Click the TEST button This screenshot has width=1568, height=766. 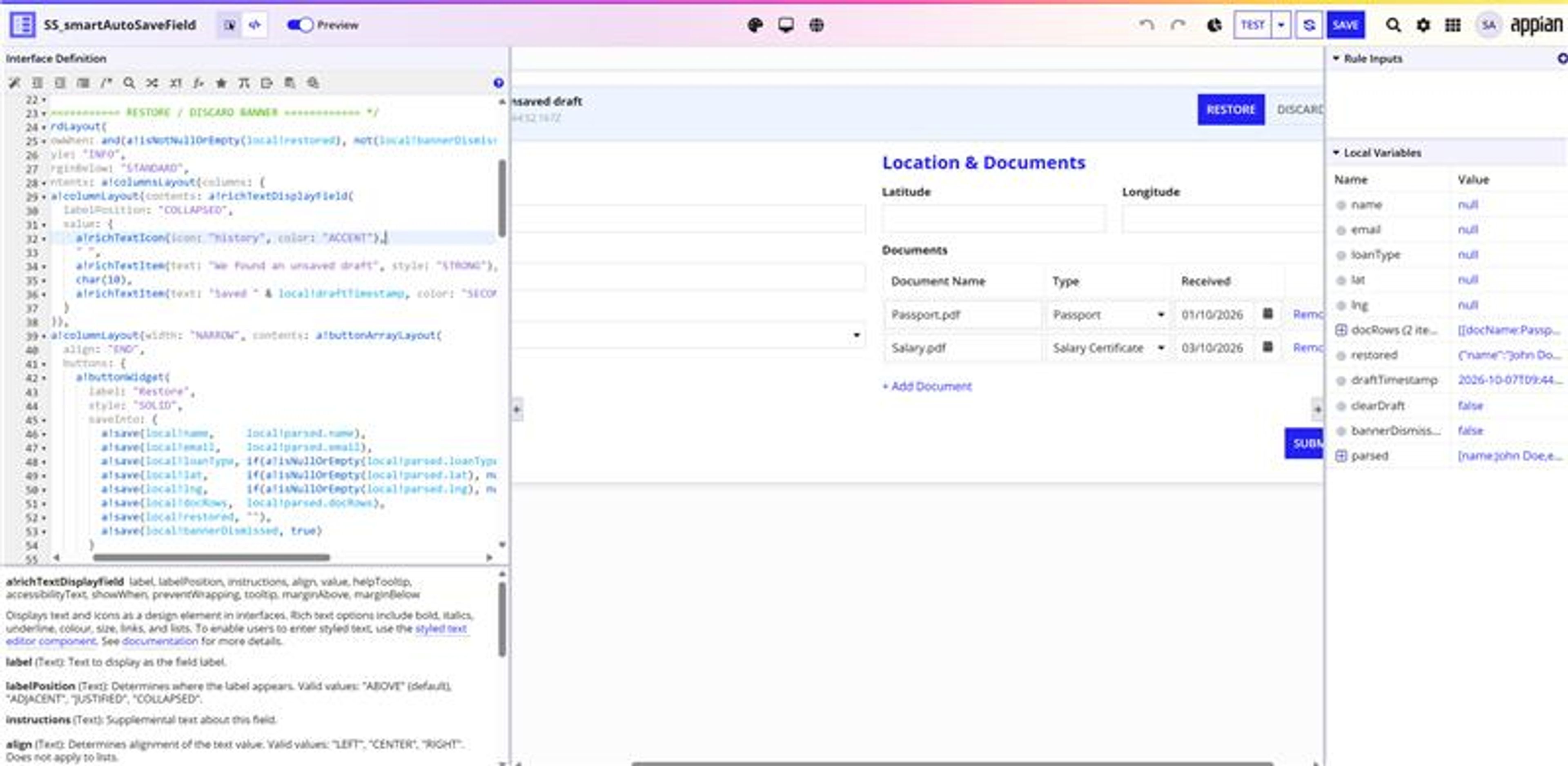point(1253,25)
